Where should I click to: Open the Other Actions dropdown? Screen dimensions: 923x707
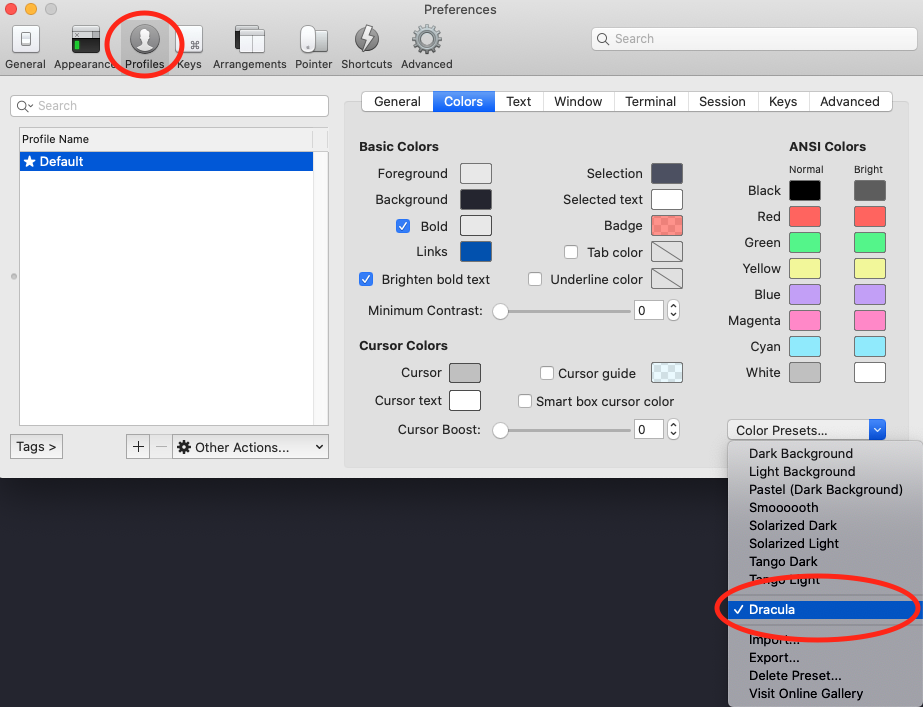[x=250, y=447]
